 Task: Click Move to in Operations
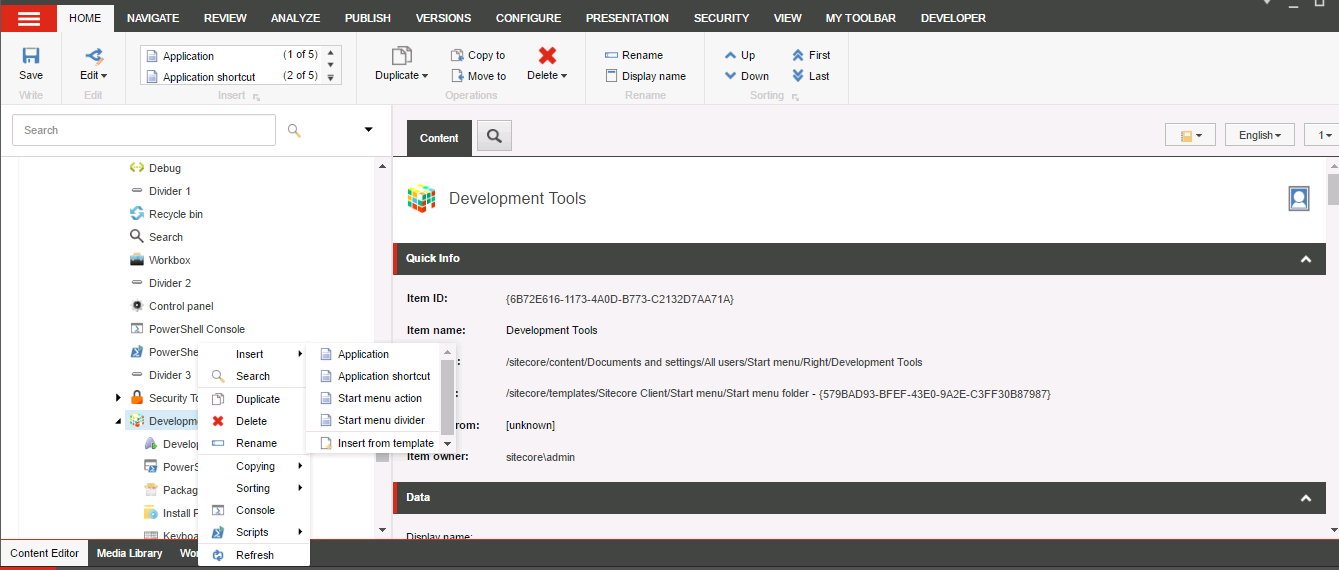478,76
